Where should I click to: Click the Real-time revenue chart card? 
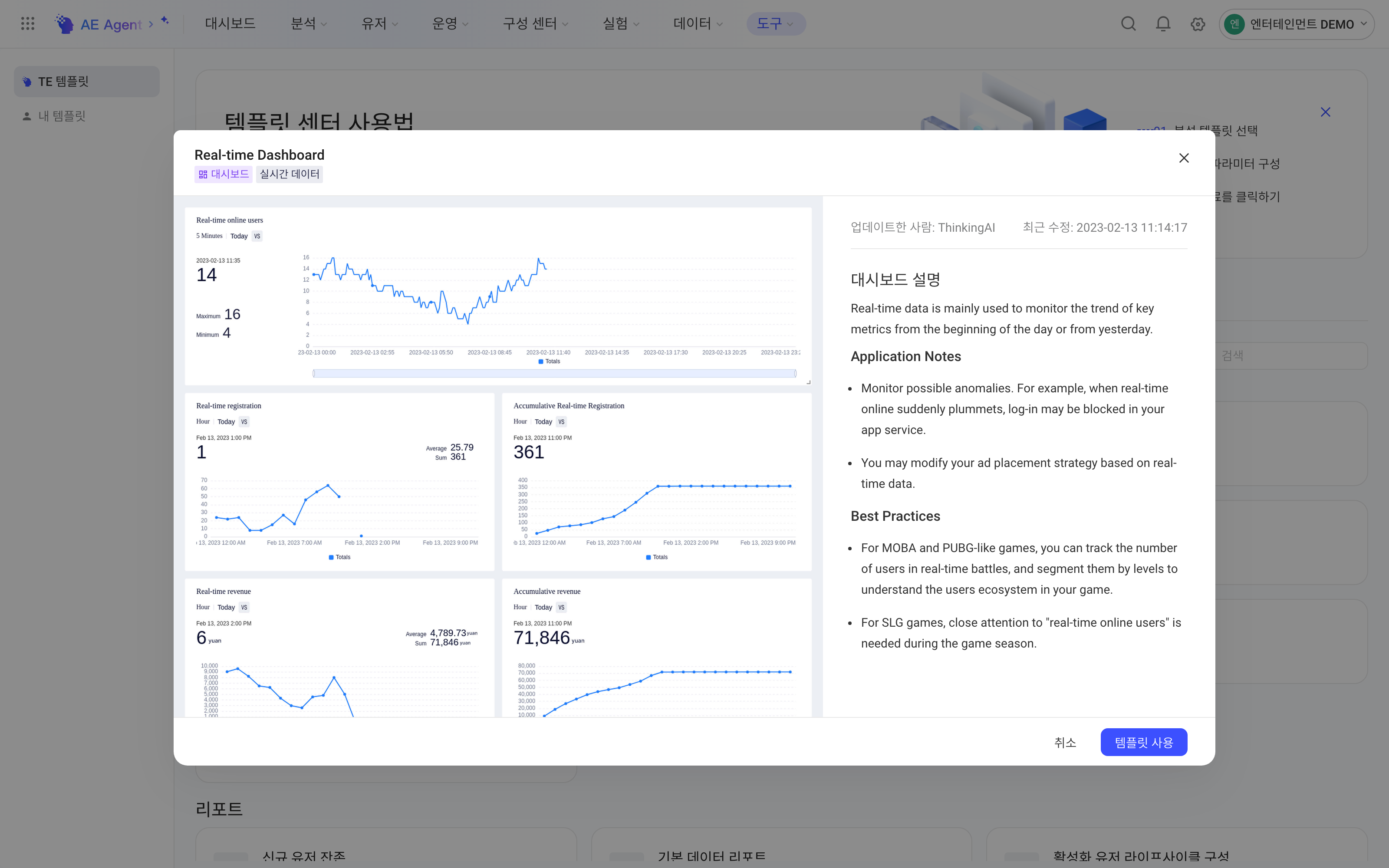[x=339, y=648]
